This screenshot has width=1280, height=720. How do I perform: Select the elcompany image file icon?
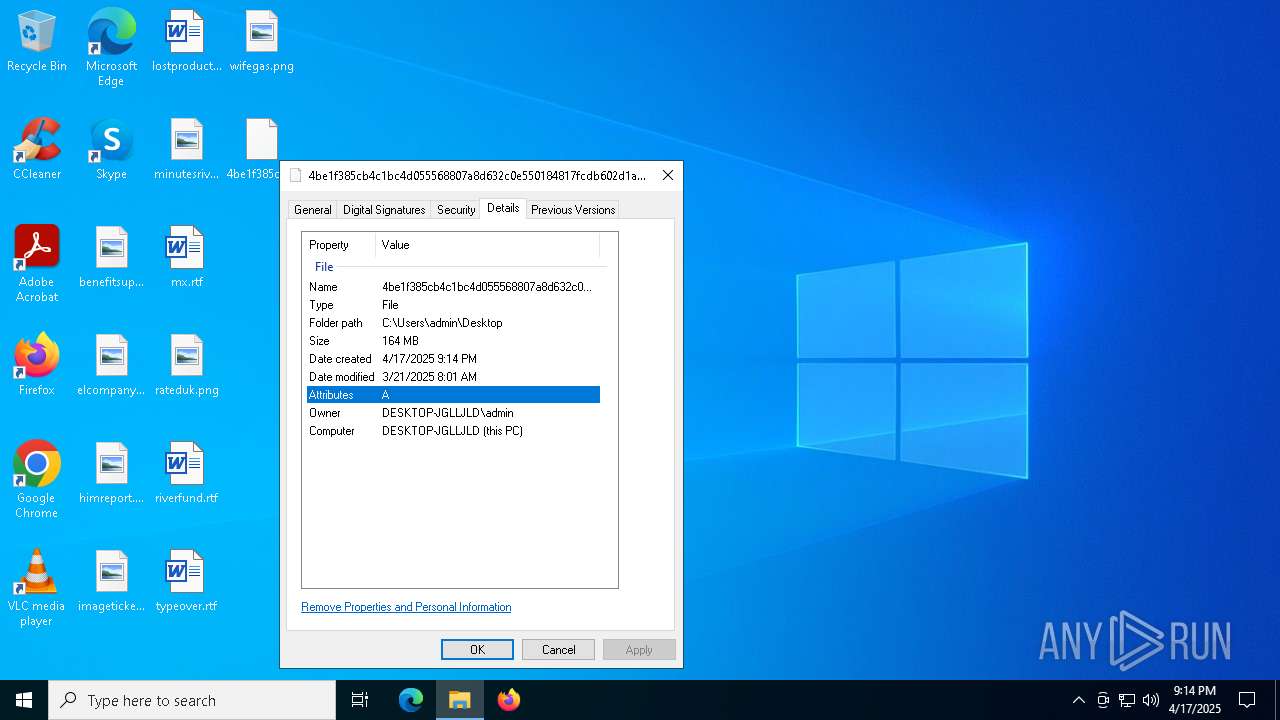111,365
